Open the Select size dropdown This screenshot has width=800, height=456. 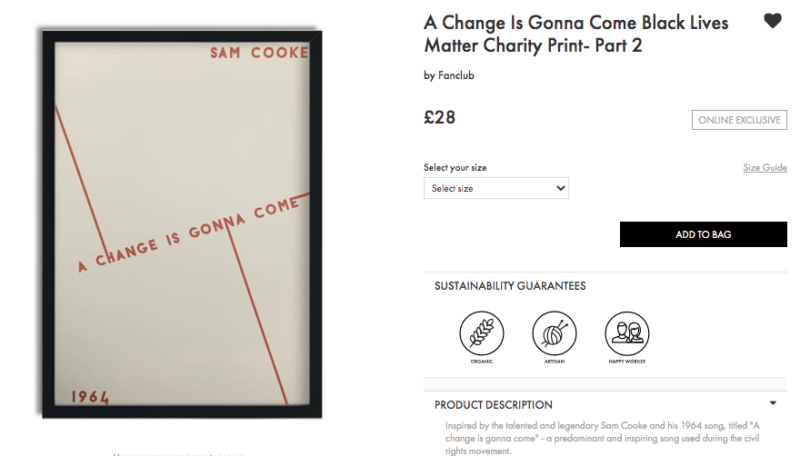[x=495, y=188]
